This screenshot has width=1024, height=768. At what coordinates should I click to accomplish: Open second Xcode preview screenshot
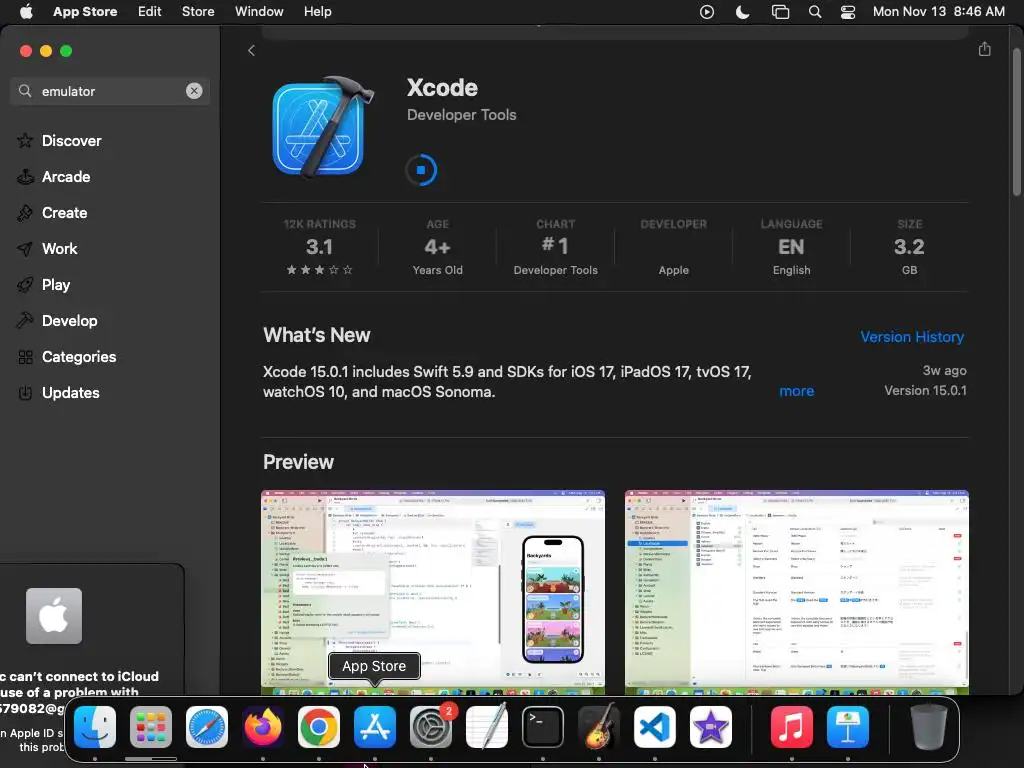[x=797, y=592]
